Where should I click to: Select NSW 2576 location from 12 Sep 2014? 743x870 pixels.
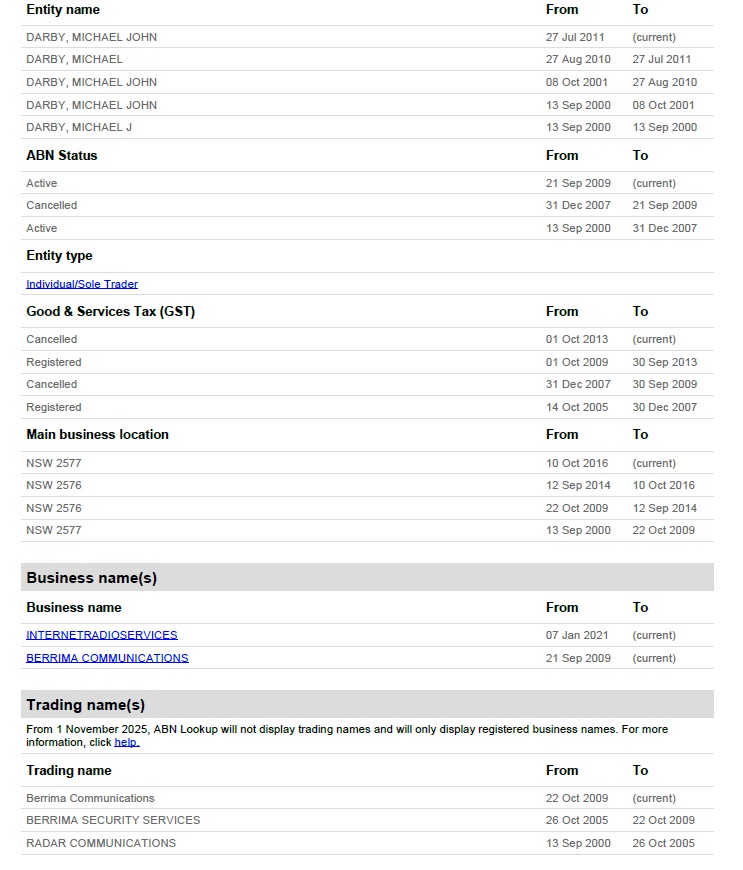(367, 485)
